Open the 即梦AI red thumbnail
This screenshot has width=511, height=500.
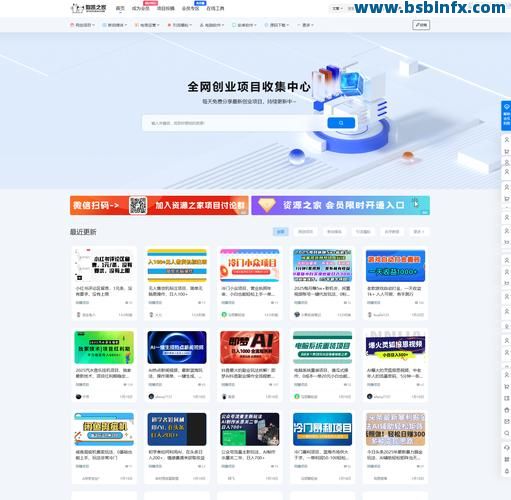pos(250,347)
